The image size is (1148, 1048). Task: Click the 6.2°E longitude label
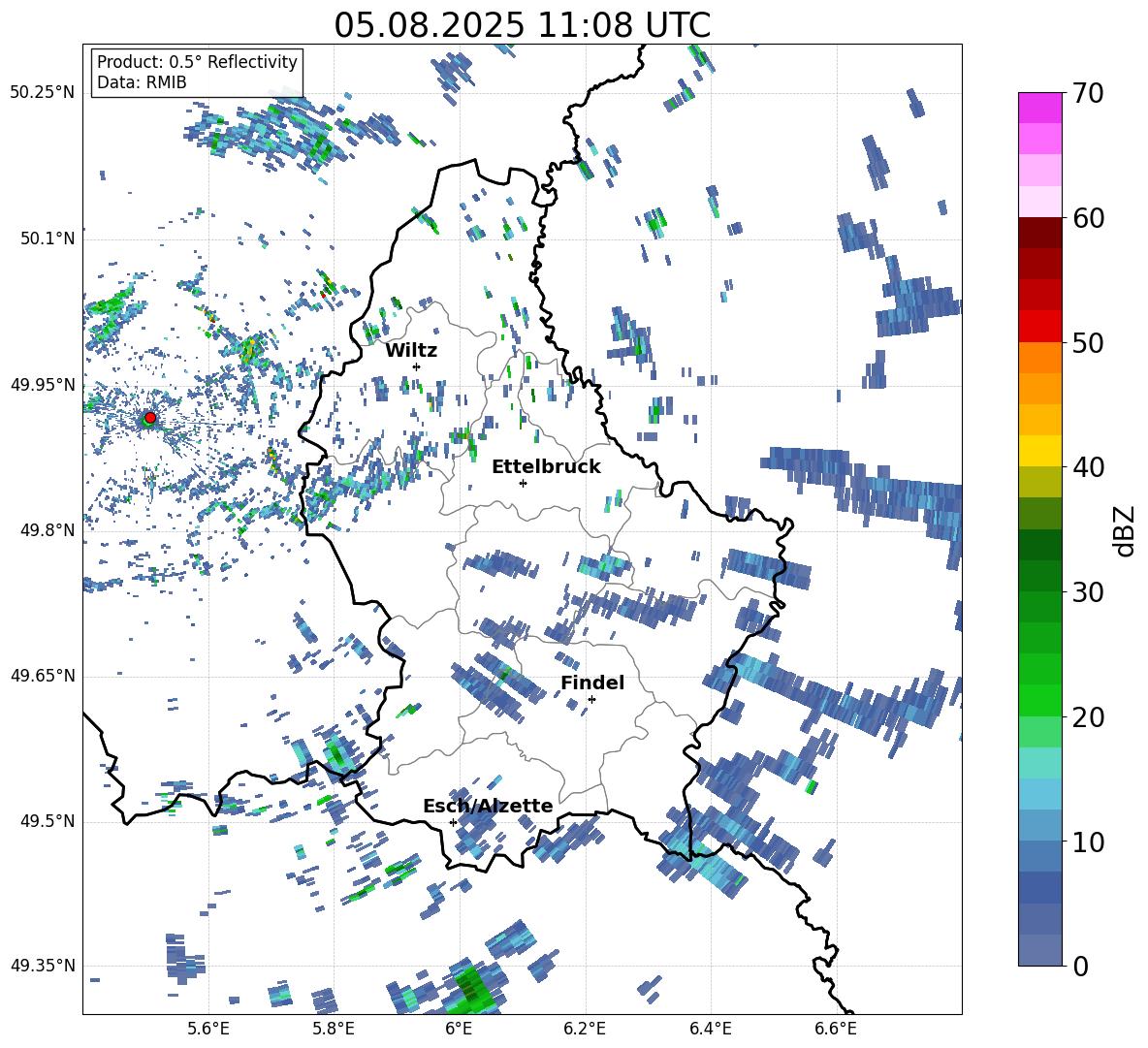pyautogui.click(x=585, y=1029)
